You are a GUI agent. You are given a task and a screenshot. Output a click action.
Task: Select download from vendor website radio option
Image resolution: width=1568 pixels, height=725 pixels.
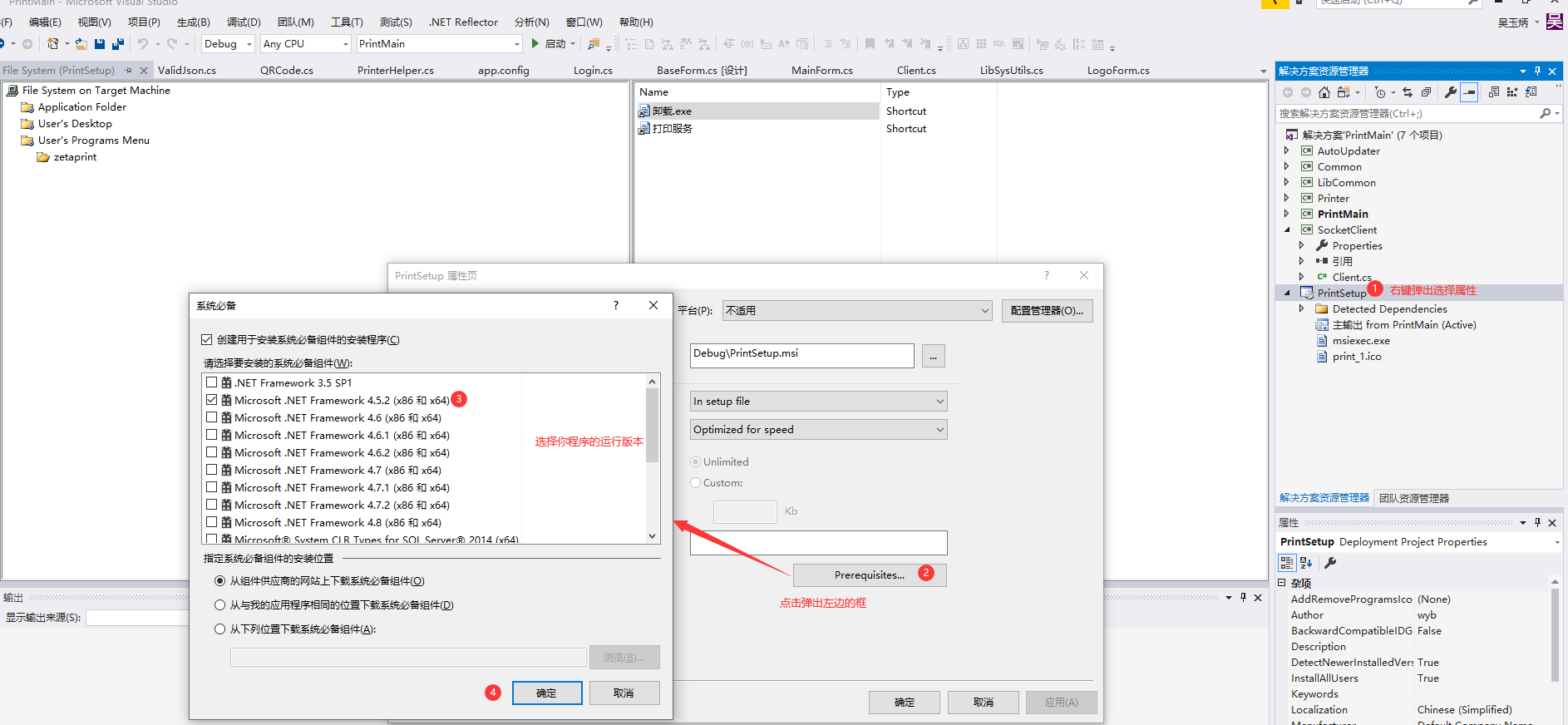219,580
